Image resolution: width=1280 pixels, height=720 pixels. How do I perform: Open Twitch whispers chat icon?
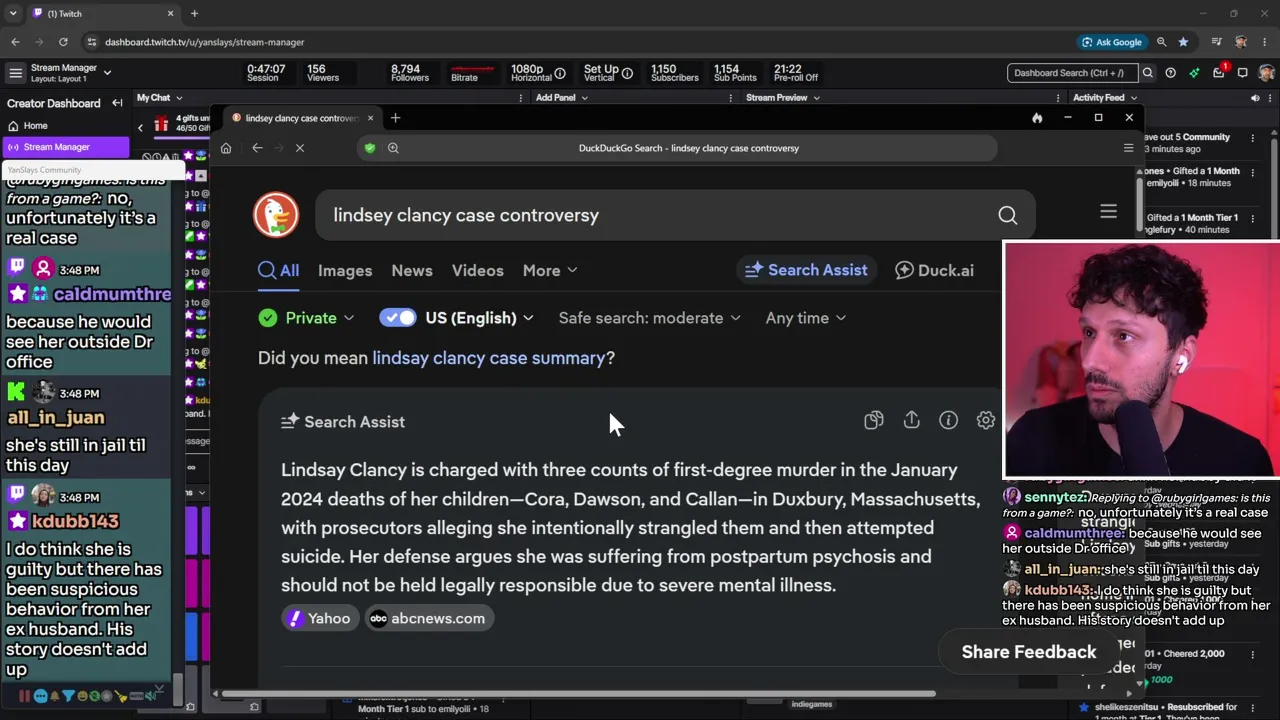point(1243,73)
